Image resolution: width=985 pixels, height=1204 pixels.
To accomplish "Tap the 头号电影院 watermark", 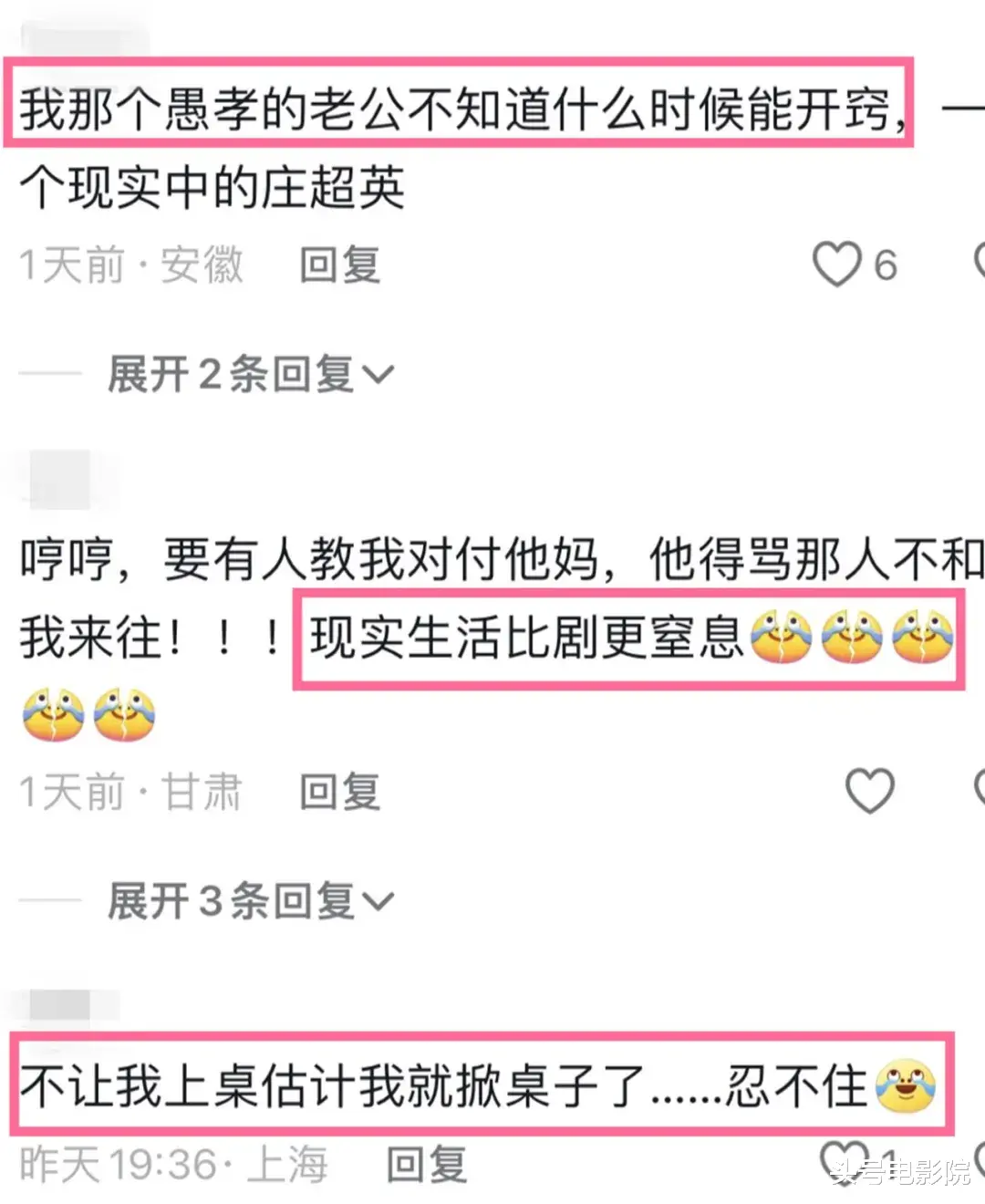I will click(899, 1172).
